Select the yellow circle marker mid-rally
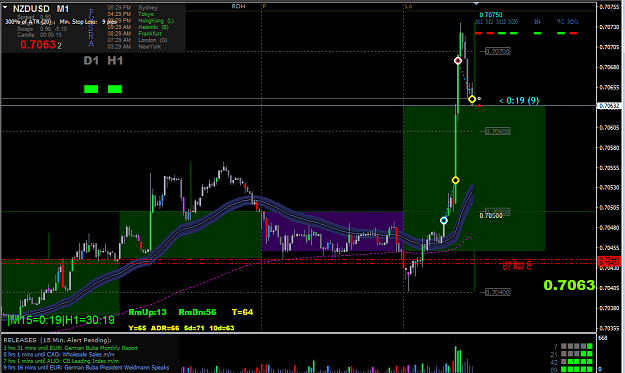The width and height of the screenshot is (625, 373). pyautogui.click(x=456, y=181)
